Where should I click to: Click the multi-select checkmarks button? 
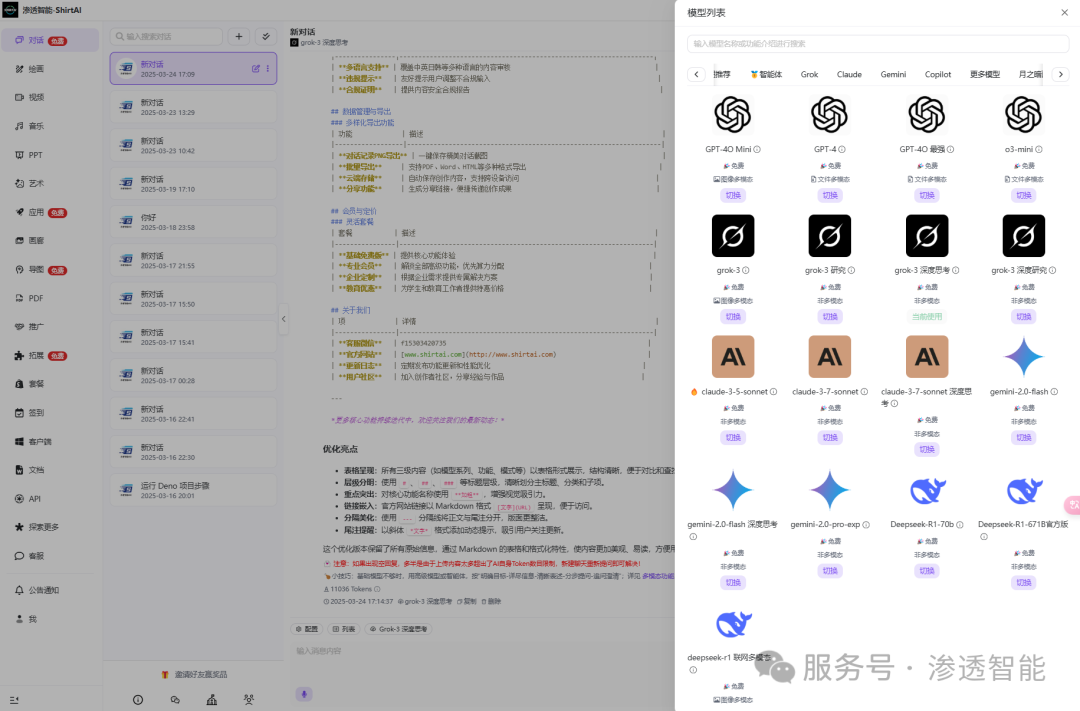pyautogui.click(x=266, y=37)
